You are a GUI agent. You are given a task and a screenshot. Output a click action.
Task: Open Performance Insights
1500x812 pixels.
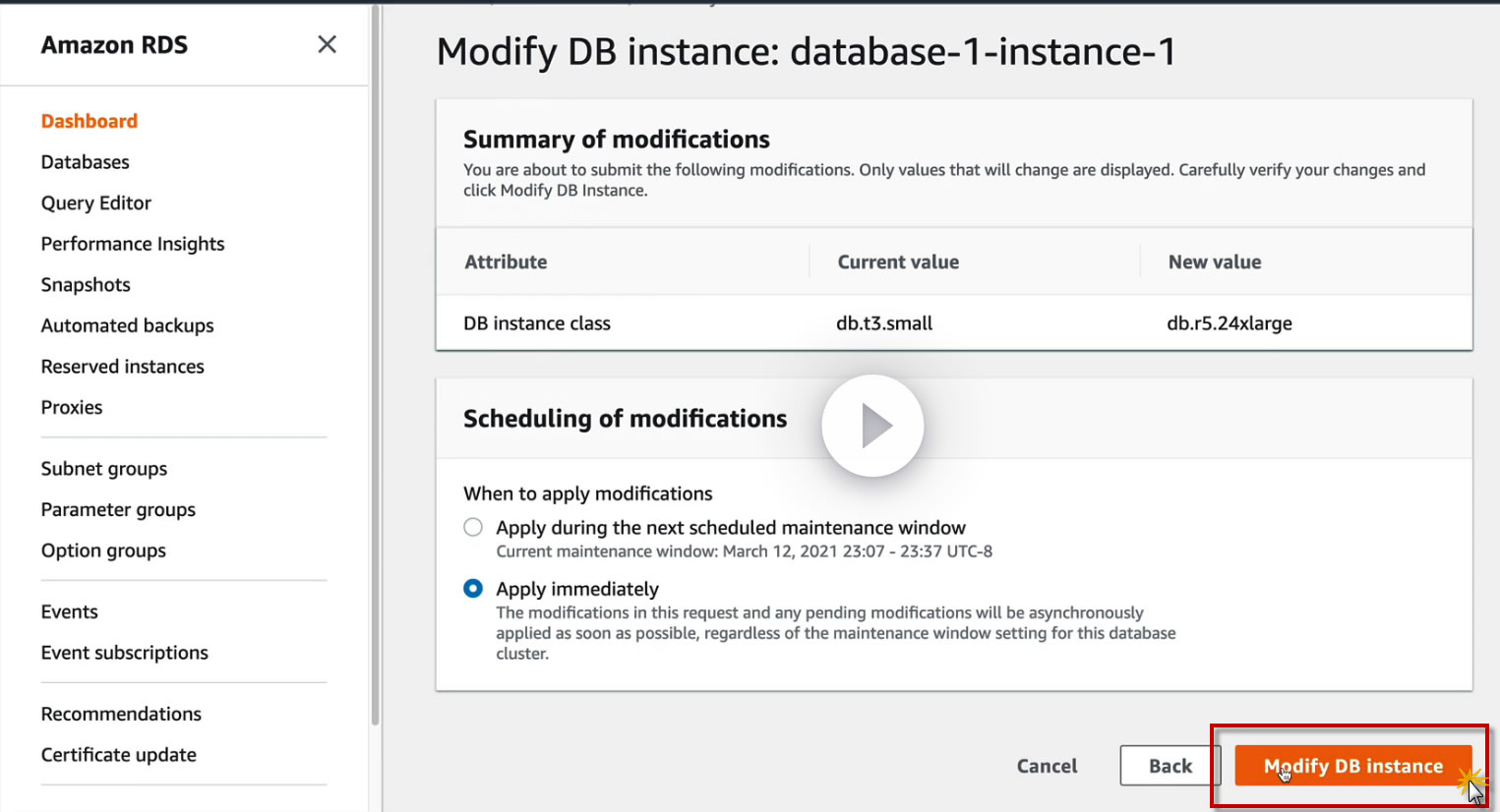tap(133, 244)
